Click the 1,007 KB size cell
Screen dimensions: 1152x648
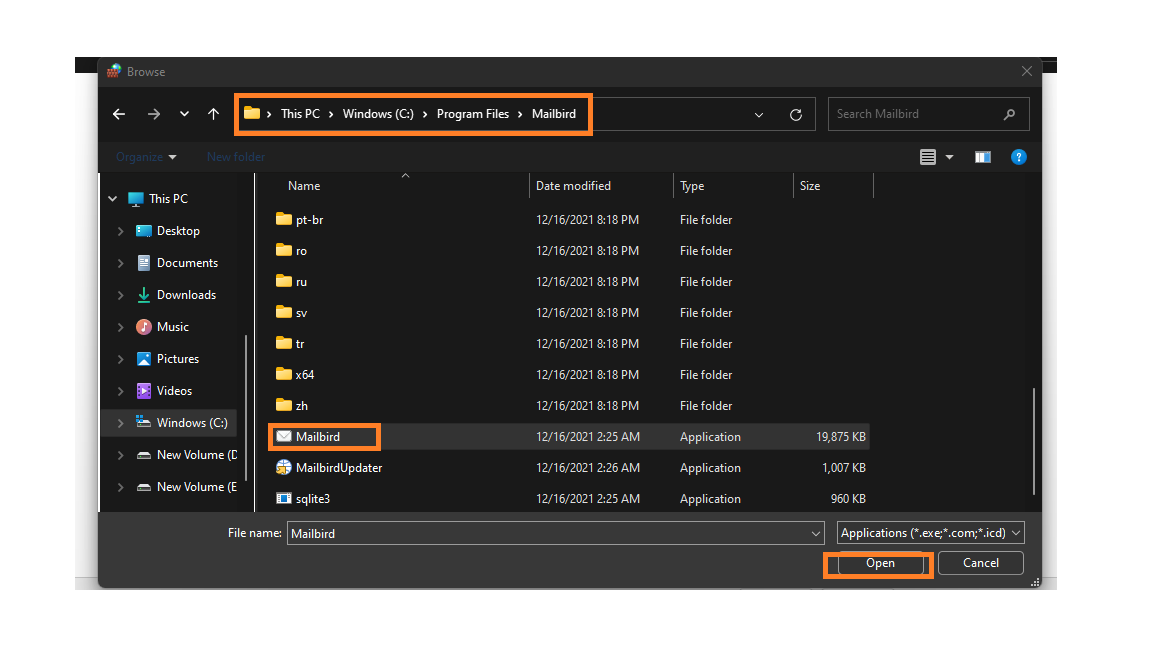click(x=843, y=467)
